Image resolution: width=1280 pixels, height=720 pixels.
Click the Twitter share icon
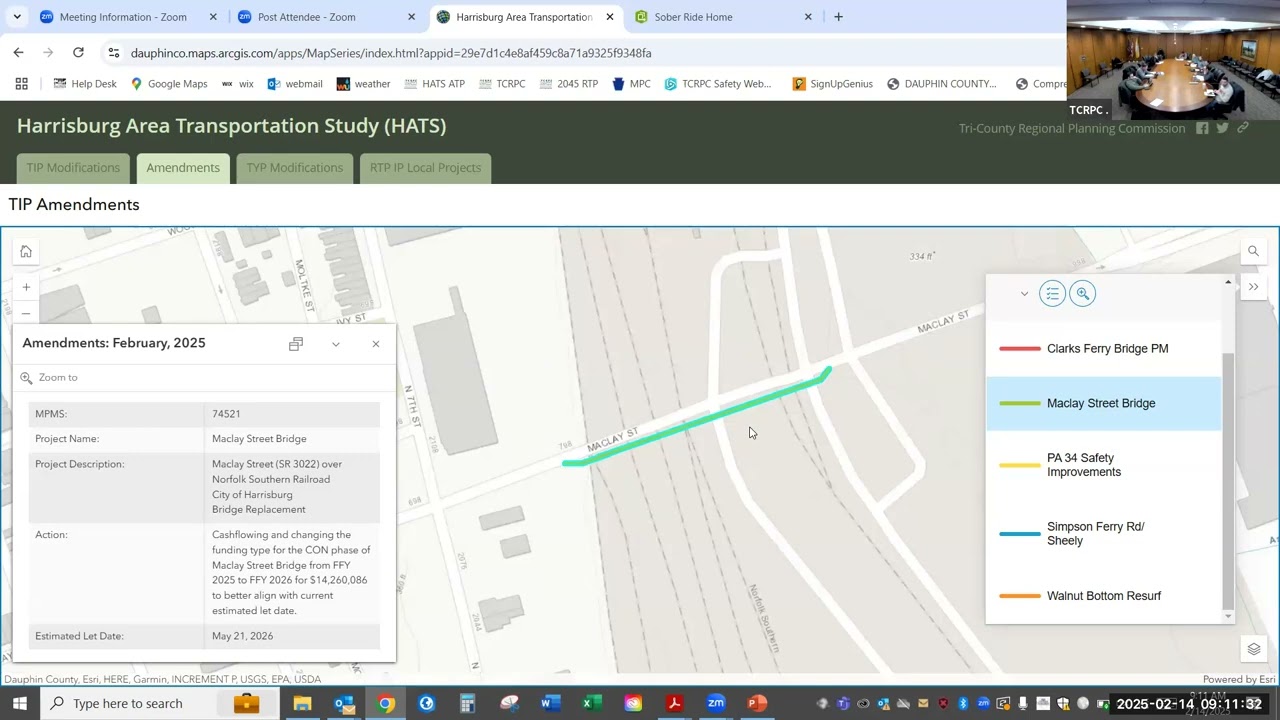pos(1222,128)
